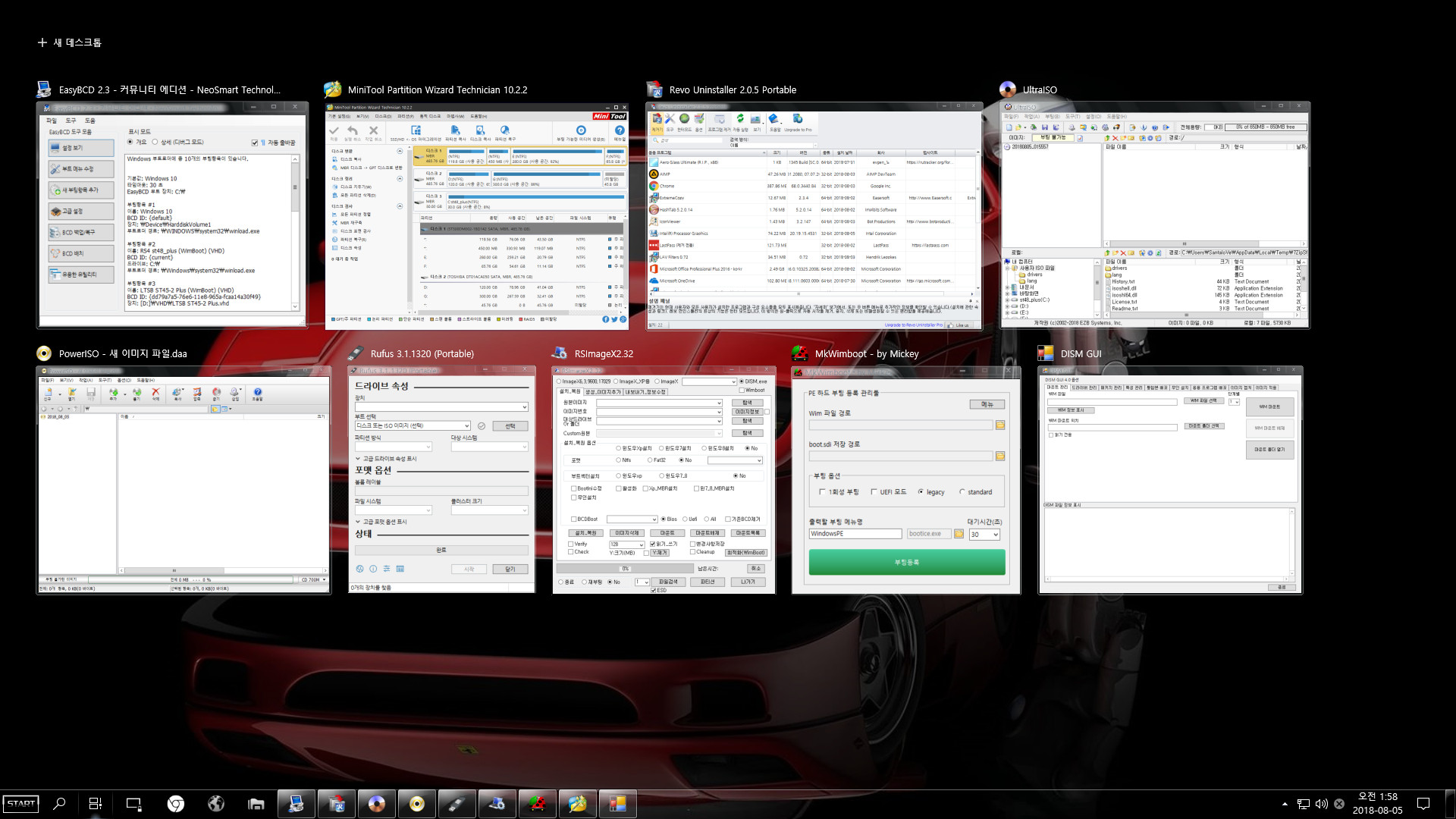Click the info icon in Rufus

point(373,569)
